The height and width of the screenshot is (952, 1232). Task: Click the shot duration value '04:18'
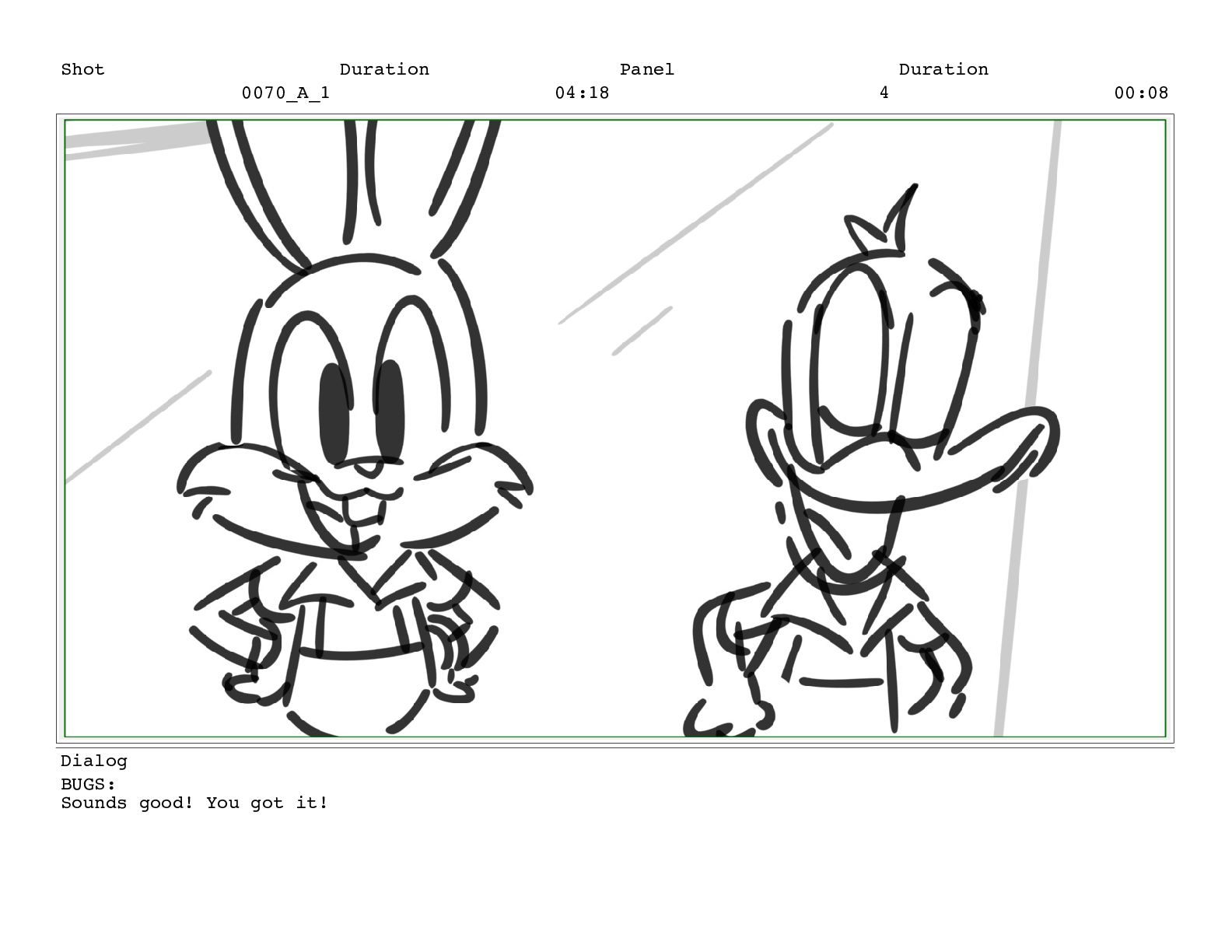coord(582,93)
